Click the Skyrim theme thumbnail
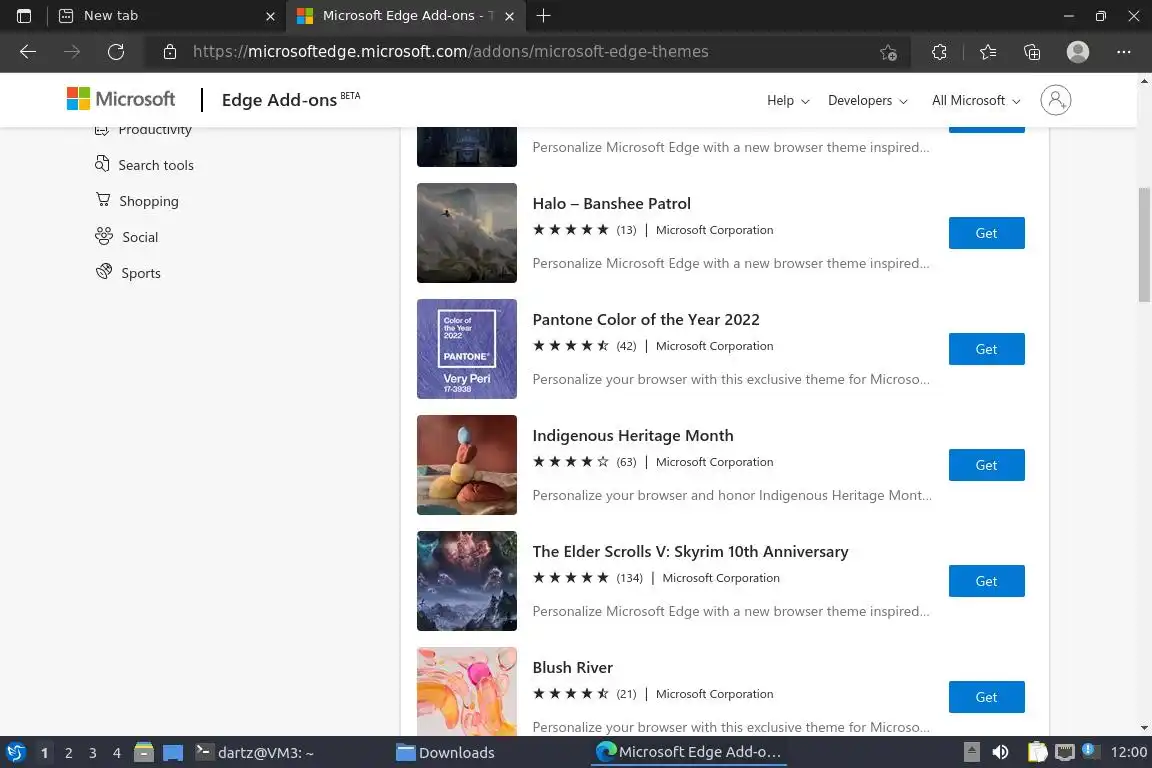This screenshot has height=768, width=1152. [467, 581]
